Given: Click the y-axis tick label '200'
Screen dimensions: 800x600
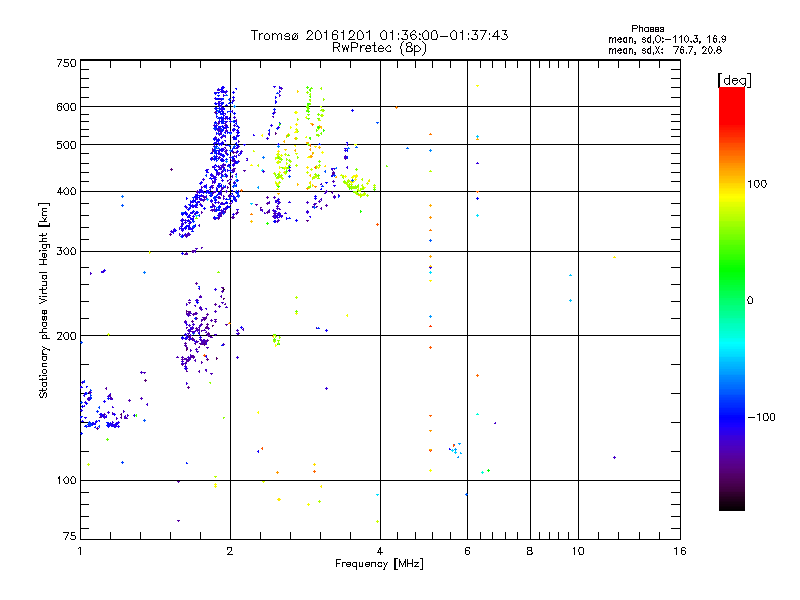Looking at the screenshot, I should (66, 336).
